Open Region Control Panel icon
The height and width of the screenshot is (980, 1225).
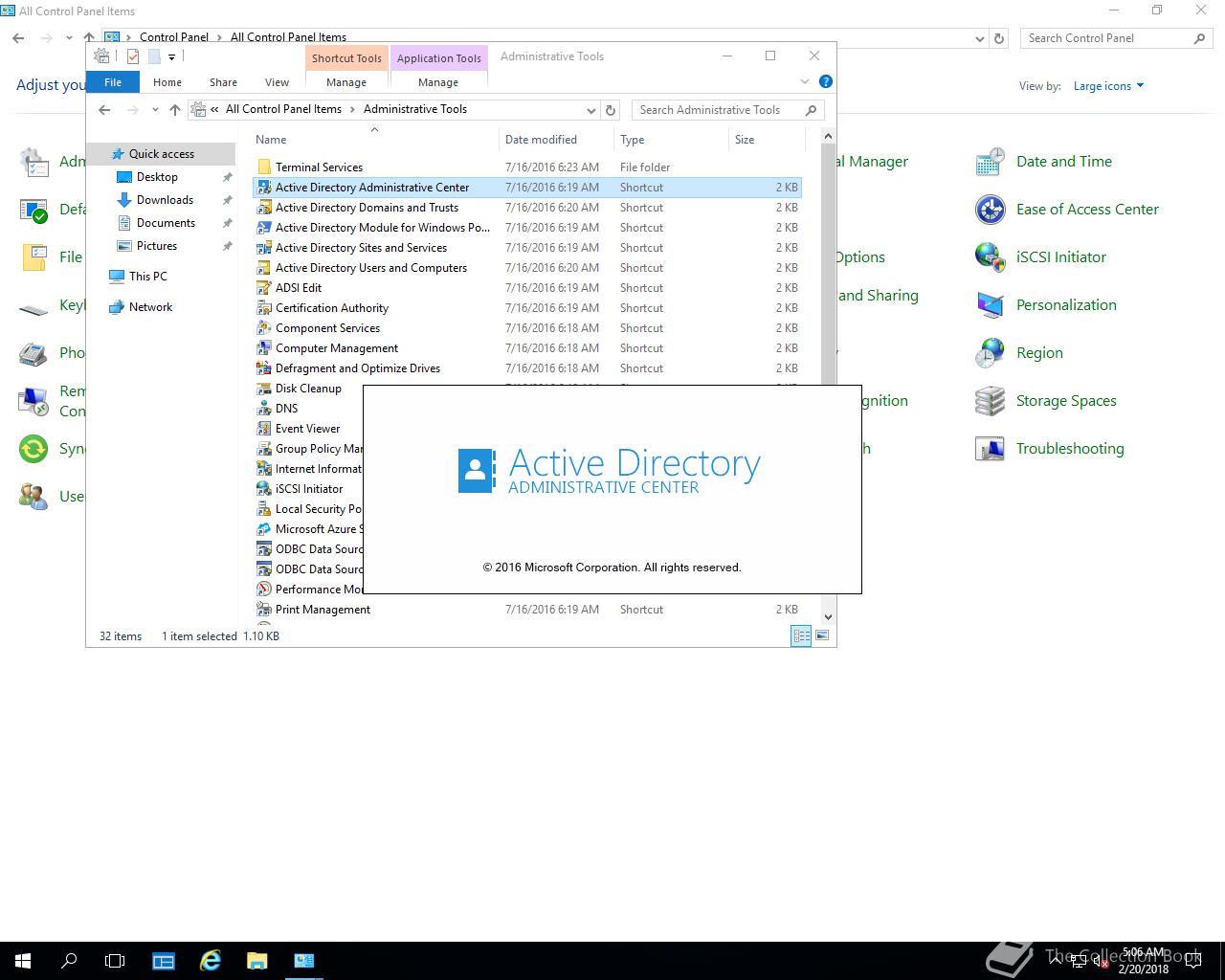click(x=991, y=353)
